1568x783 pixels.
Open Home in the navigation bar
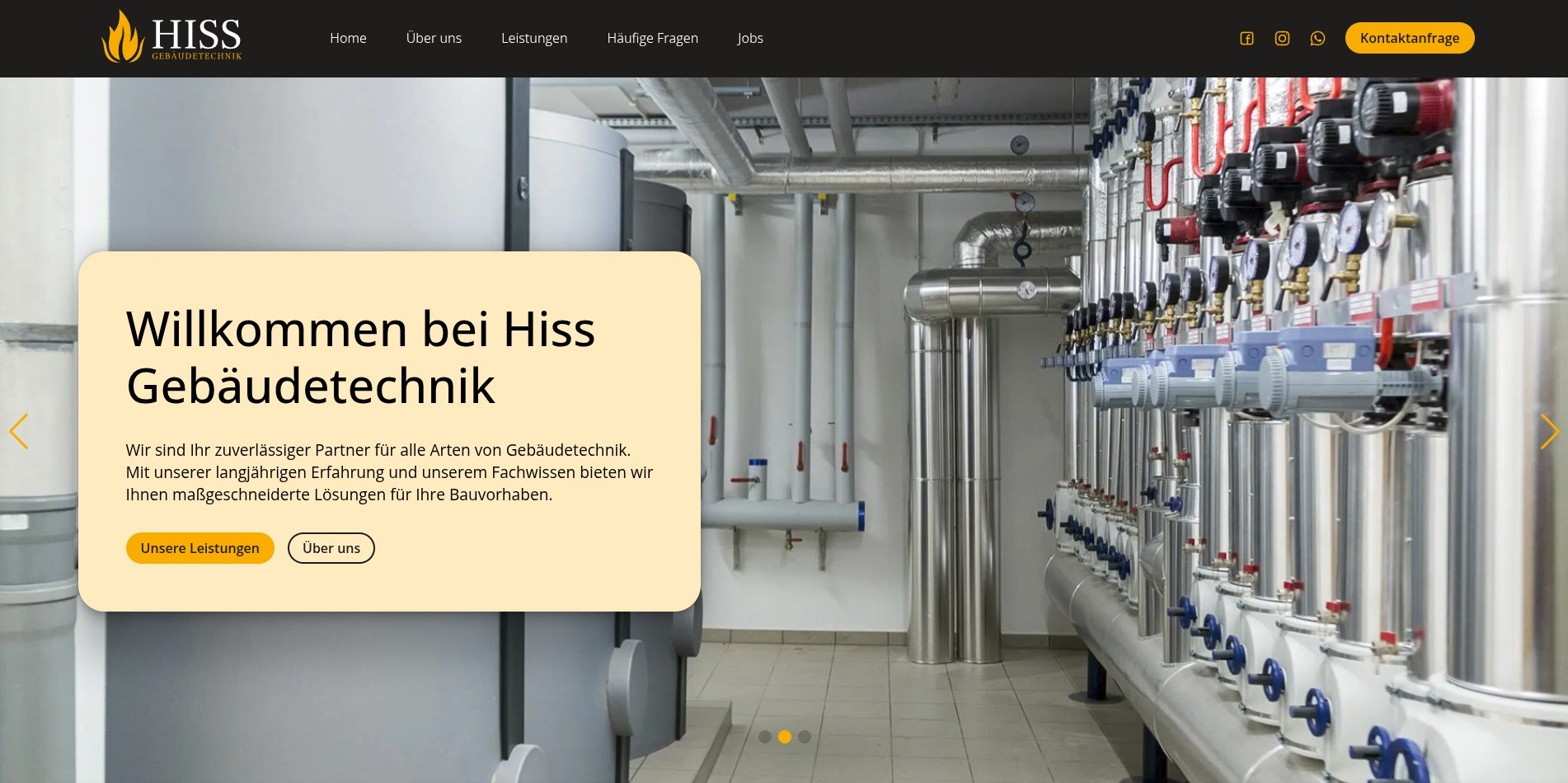pos(348,38)
